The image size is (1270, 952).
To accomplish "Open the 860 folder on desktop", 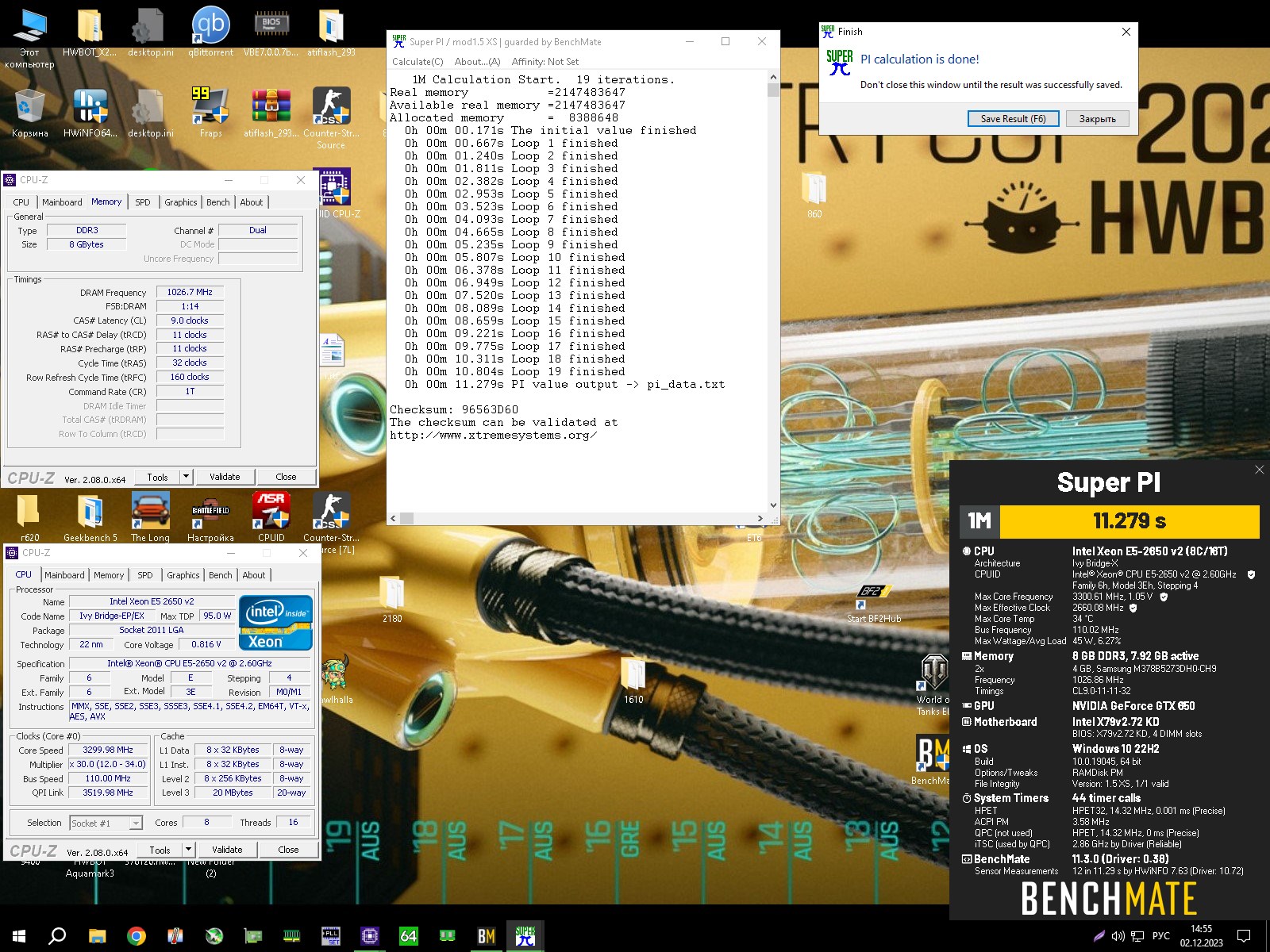I will pos(814,194).
